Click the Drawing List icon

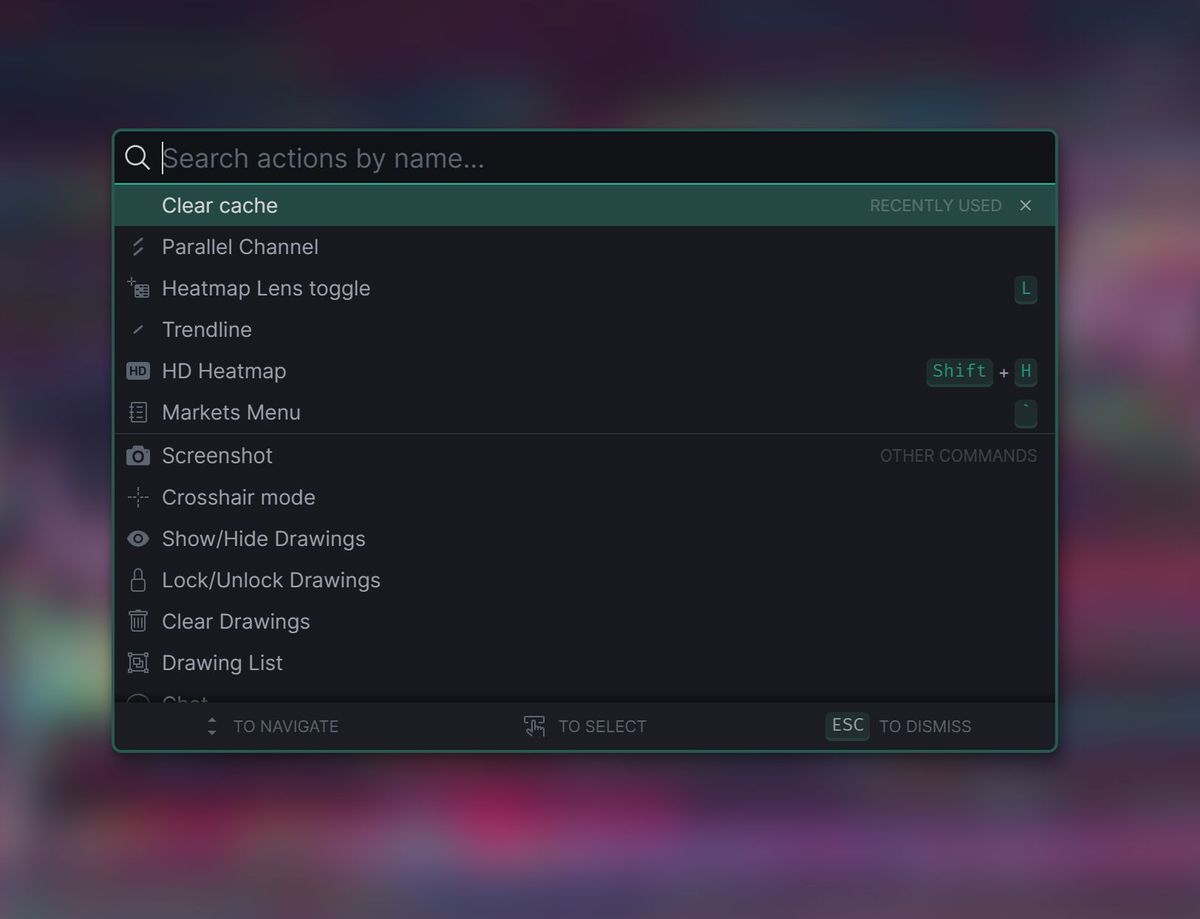point(138,663)
